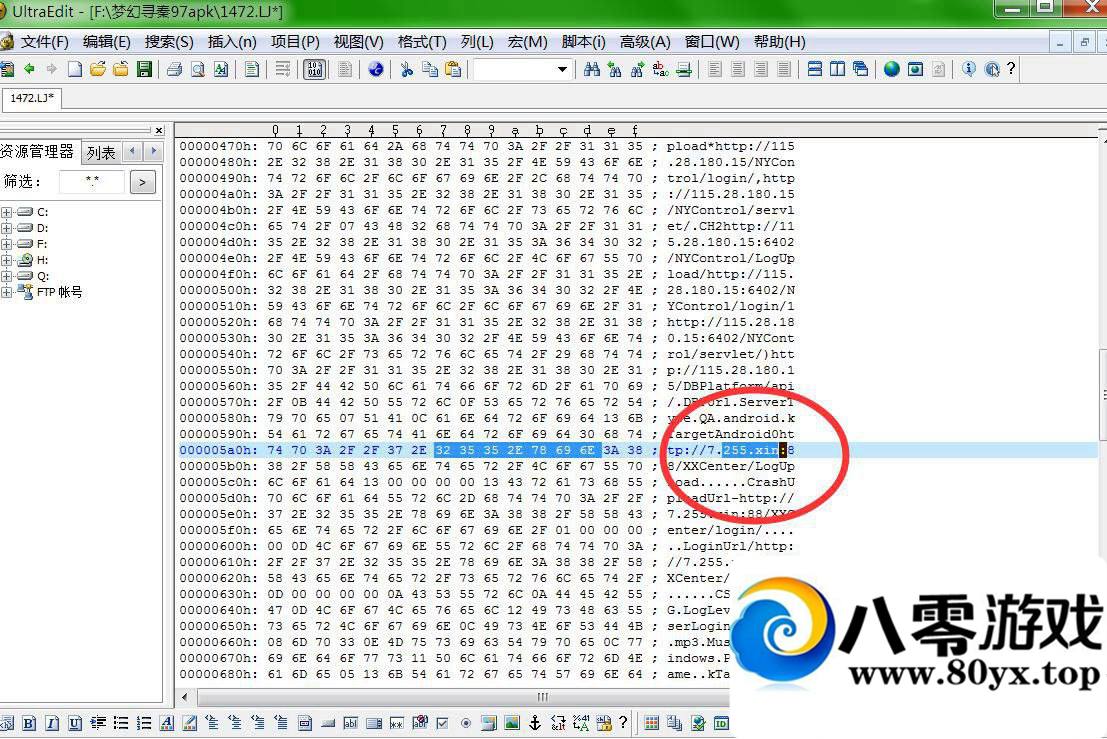Viewport: 1107px width, 739px height.
Task: Click the Replace 'ab→ac' icon
Action: [661, 69]
